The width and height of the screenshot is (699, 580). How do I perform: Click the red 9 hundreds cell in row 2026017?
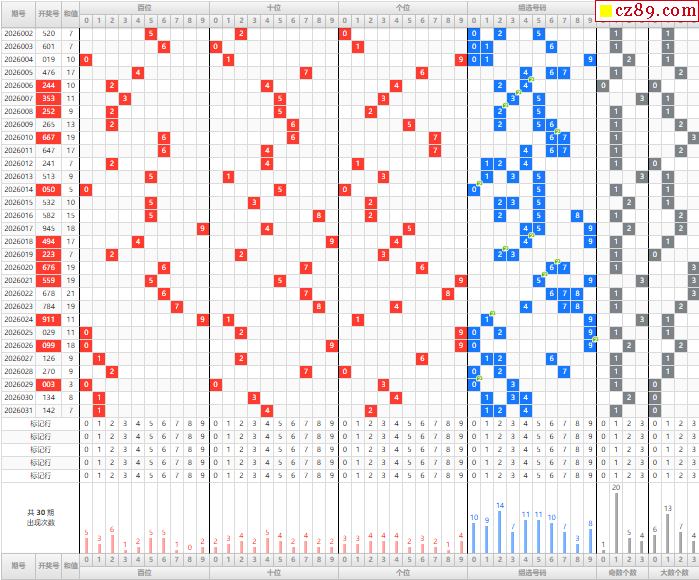tap(202, 229)
